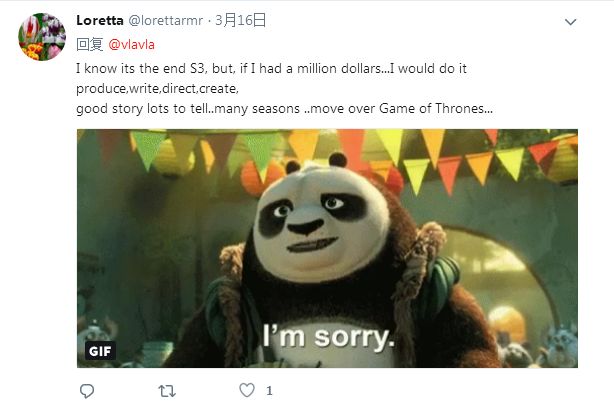Click the "I'm sorry." caption on the GIF

328,337
